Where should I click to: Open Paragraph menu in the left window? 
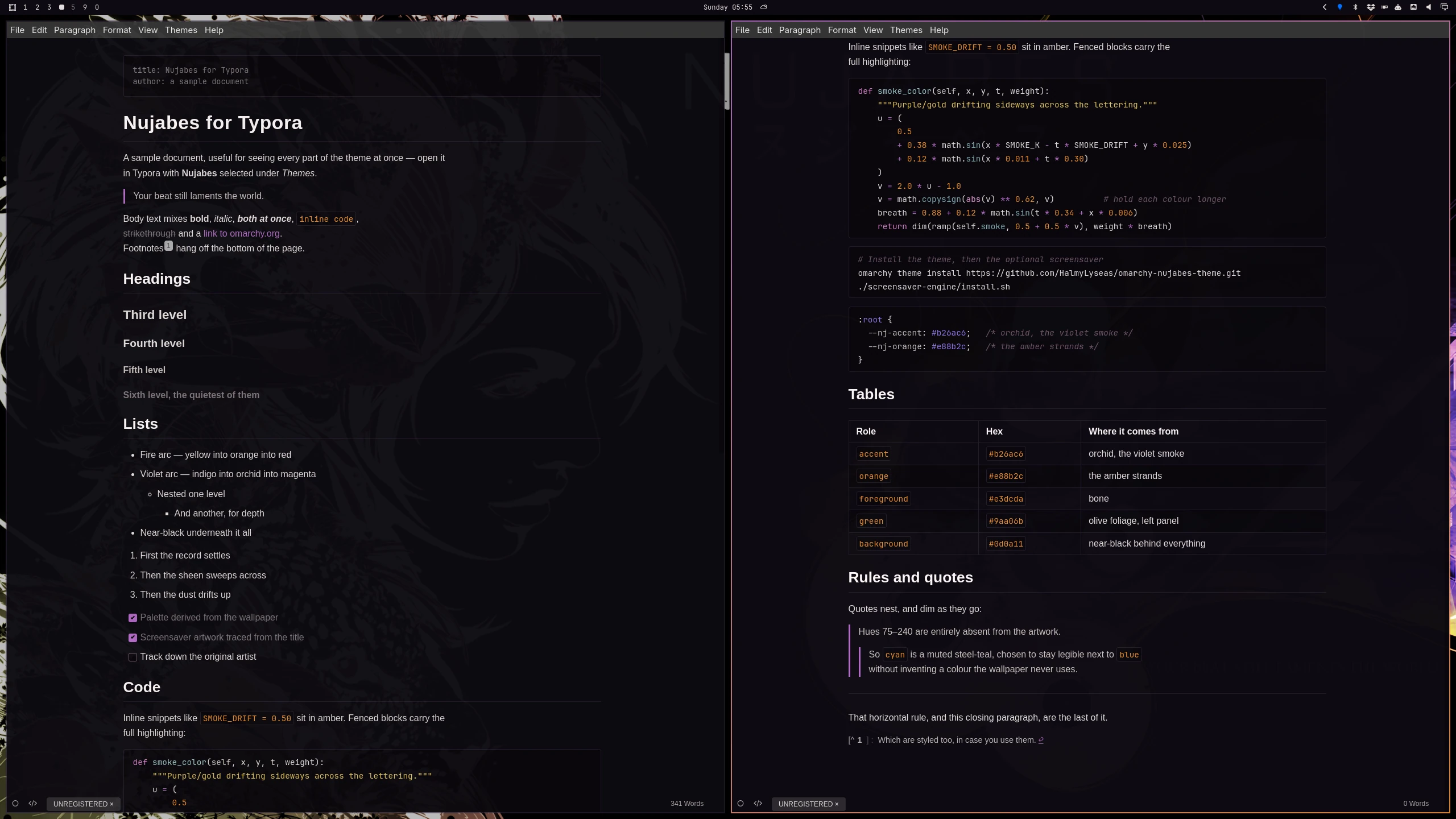[75, 30]
